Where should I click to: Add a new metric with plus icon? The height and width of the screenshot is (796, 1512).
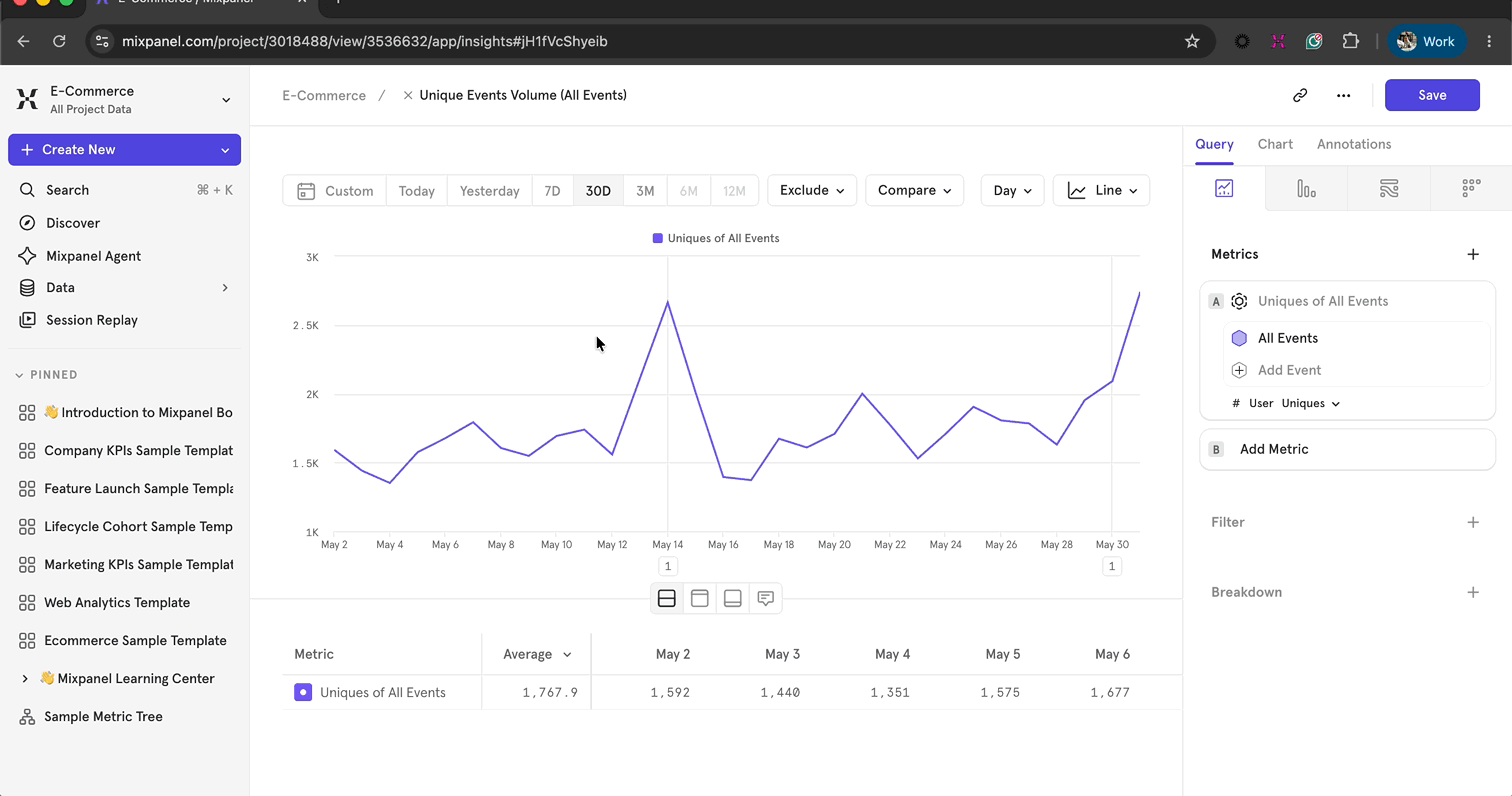click(1473, 254)
